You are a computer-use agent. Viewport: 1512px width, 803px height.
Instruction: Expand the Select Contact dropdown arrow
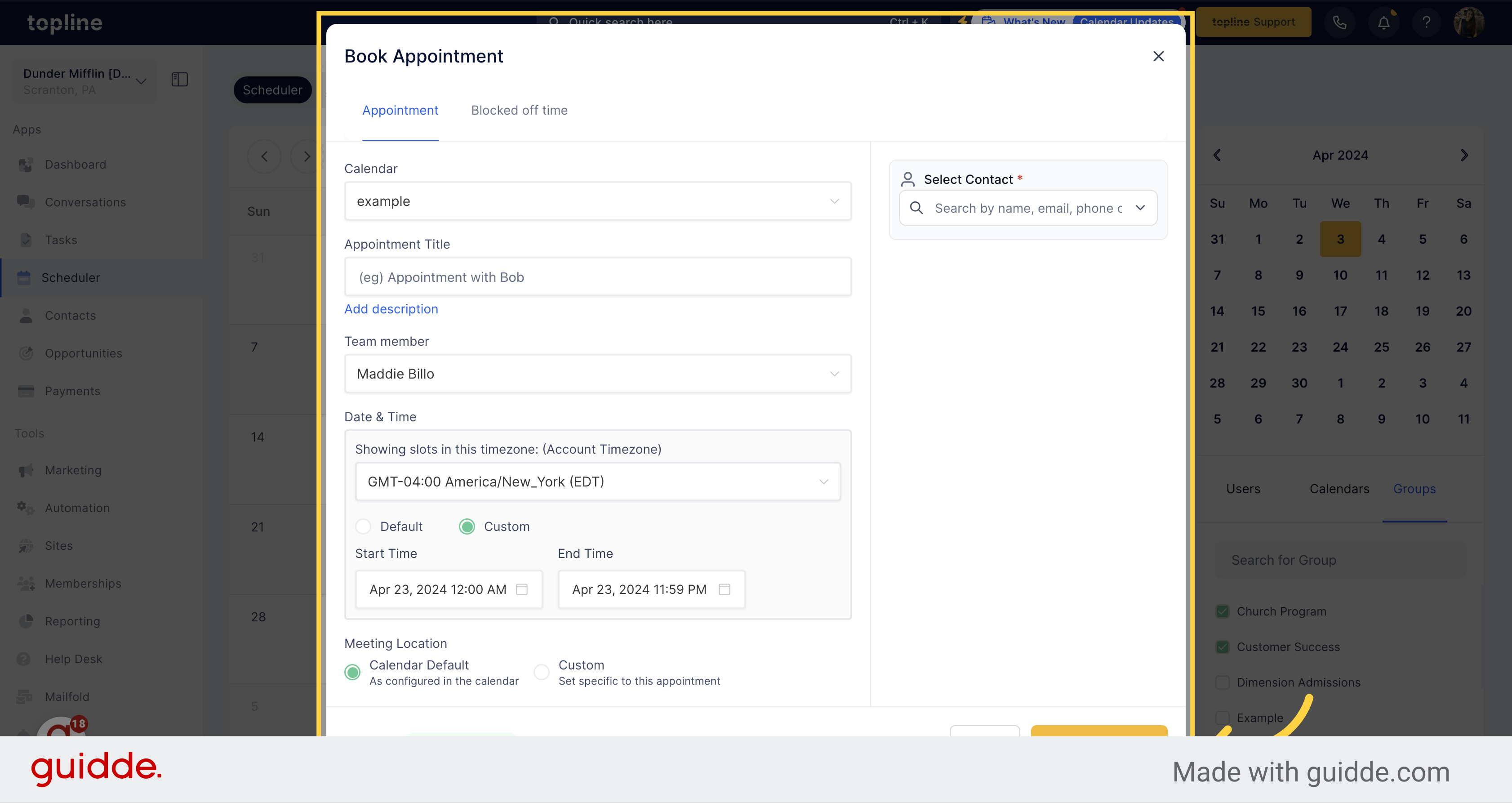coord(1140,208)
